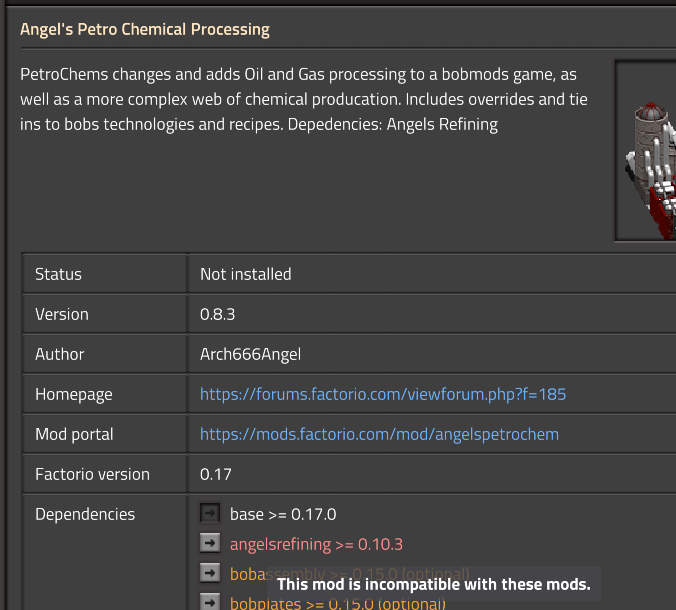Click the Version row label
The height and width of the screenshot is (610, 676).
tap(62, 314)
